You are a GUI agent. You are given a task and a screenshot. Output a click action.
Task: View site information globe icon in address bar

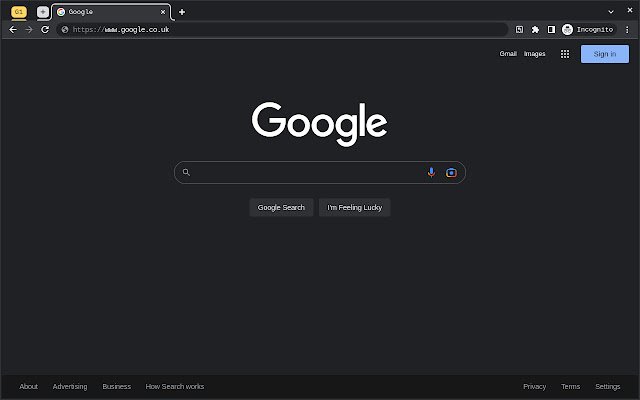tap(64, 29)
